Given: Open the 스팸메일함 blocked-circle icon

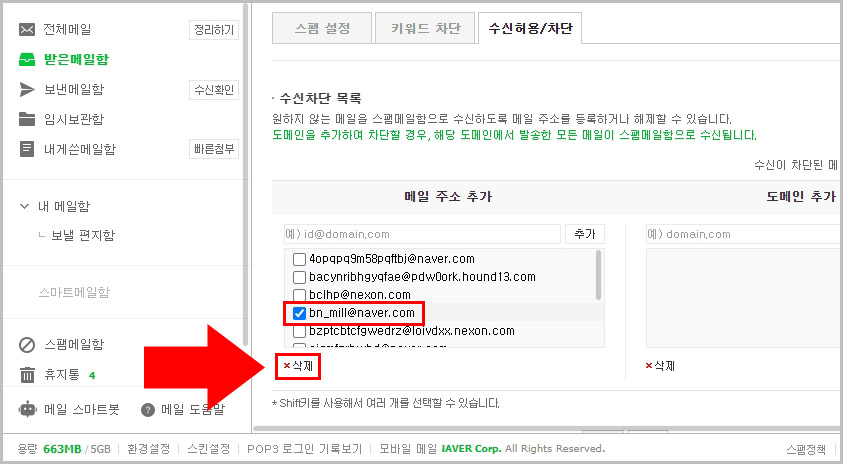Looking at the screenshot, I should (27, 345).
